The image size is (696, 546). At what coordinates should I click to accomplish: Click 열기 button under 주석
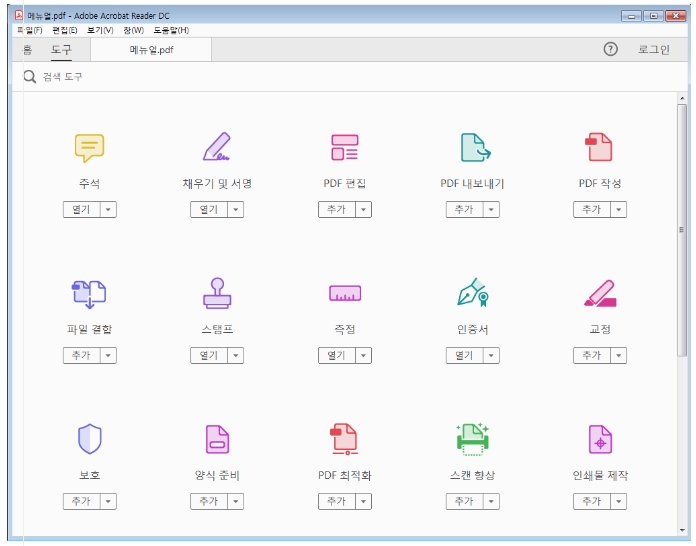82,210
